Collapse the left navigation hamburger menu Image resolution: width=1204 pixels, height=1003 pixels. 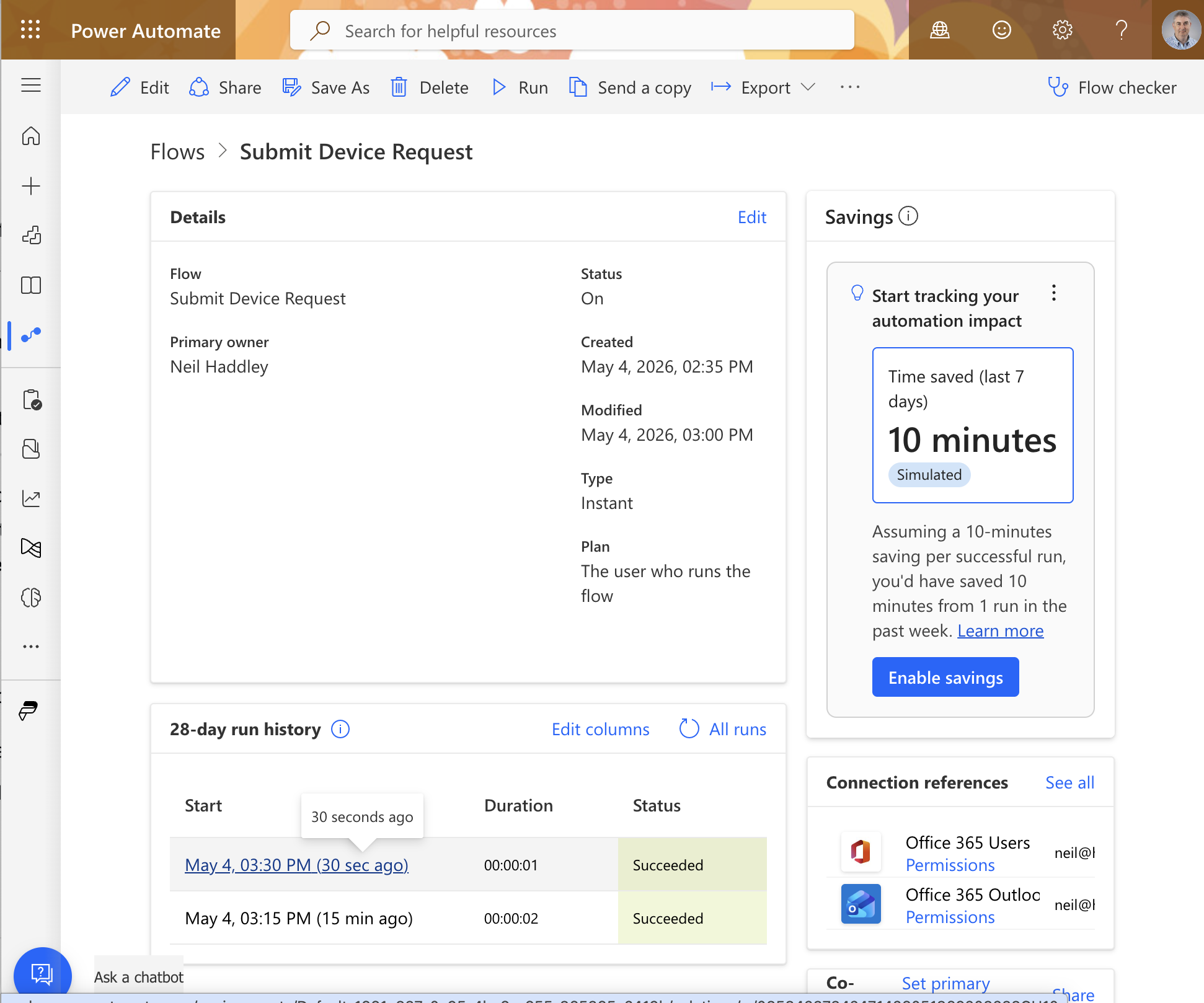pyautogui.click(x=31, y=86)
